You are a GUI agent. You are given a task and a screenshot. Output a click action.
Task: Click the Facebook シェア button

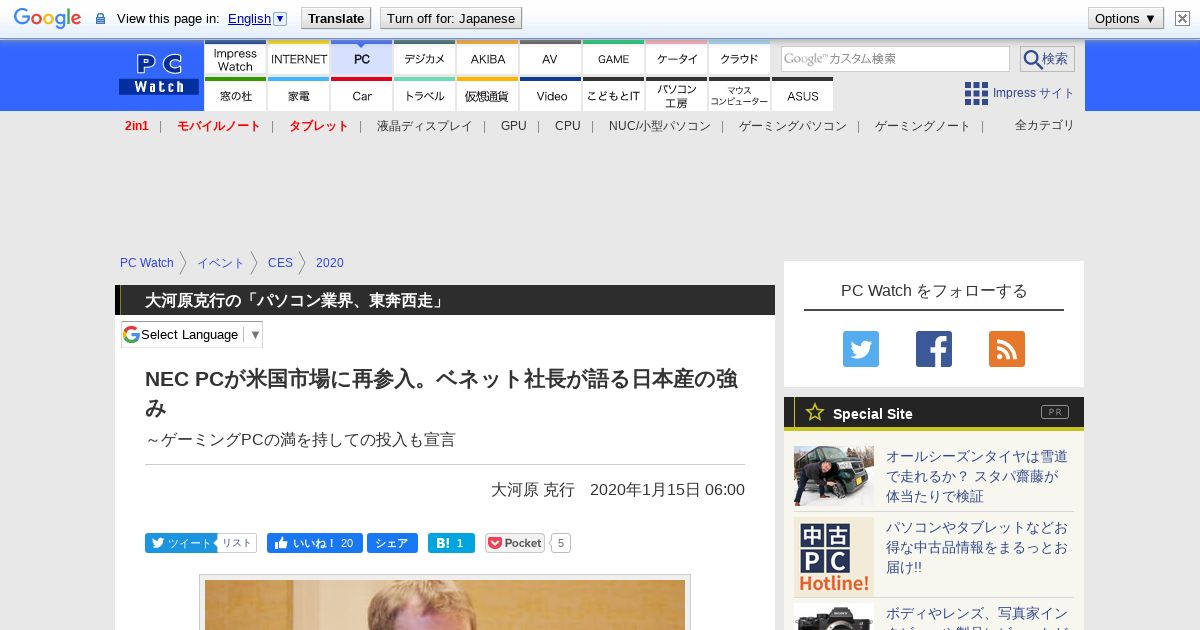(x=392, y=543)
